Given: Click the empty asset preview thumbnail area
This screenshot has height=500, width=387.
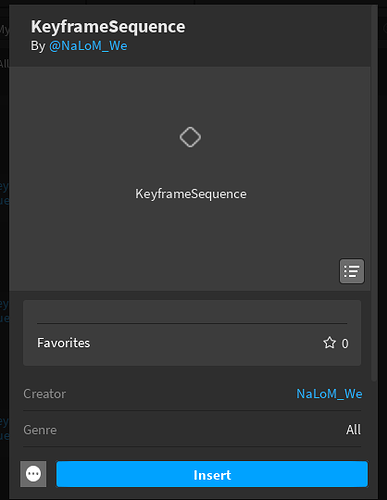Looking at the screenshot, I should pos(190,179).
